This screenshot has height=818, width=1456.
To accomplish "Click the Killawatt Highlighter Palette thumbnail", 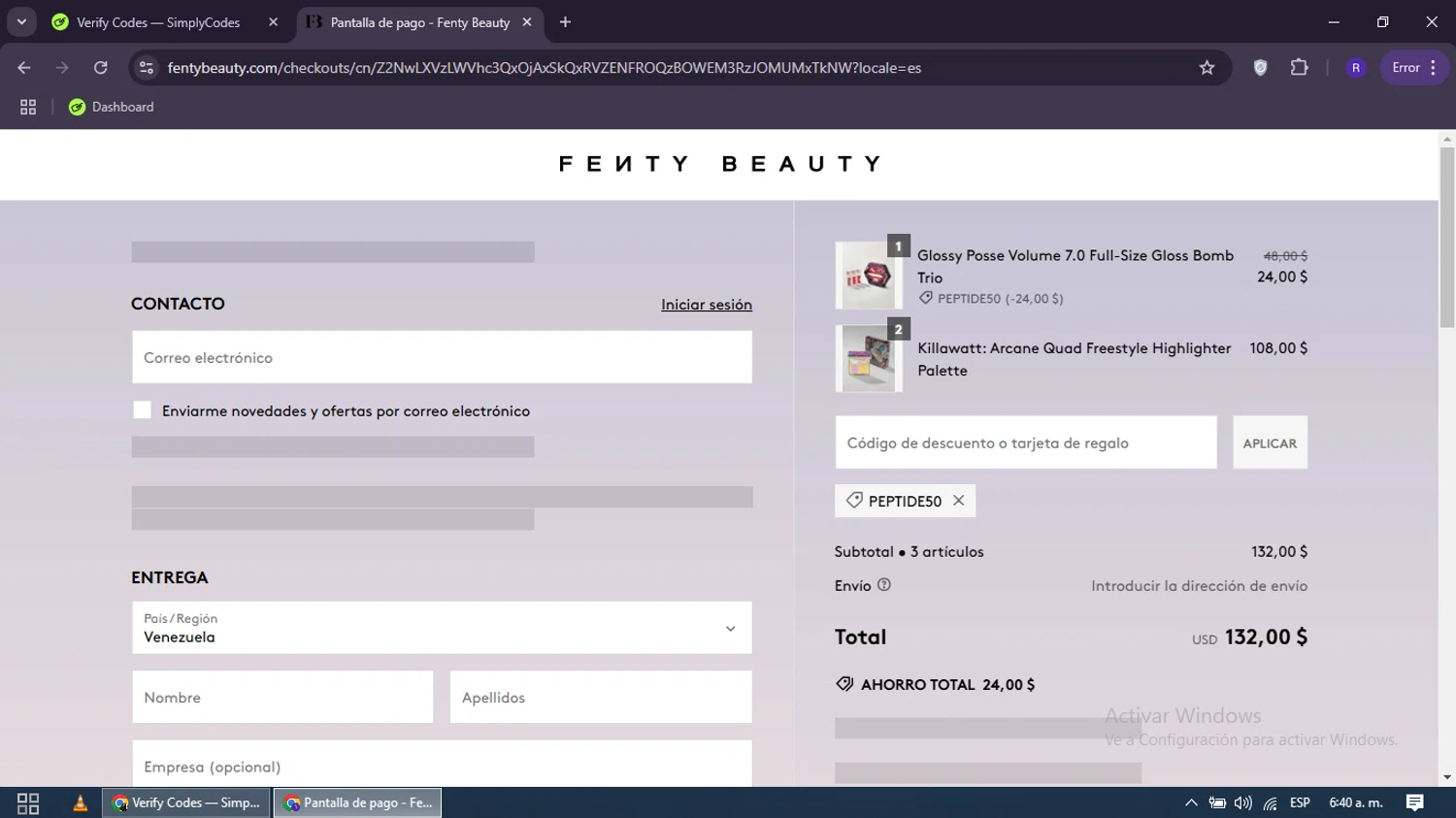I will coord(869,359).
